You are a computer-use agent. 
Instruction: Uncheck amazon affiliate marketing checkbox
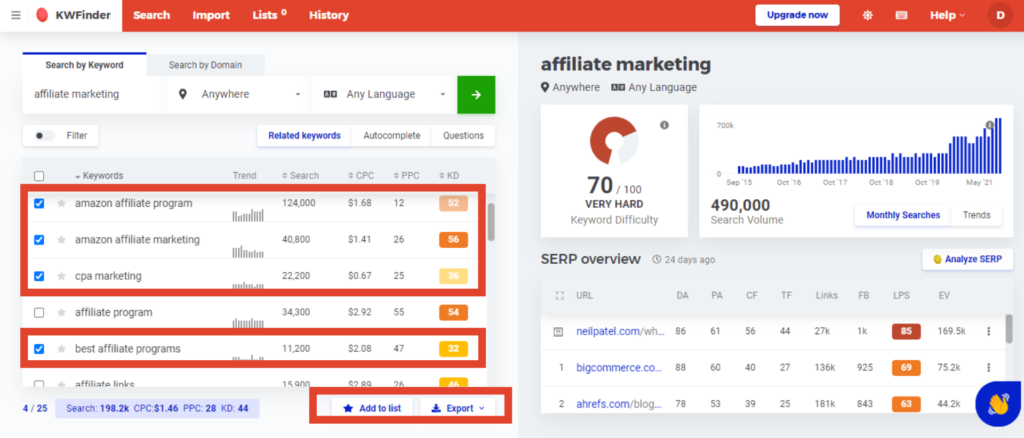tap(39, 240)
